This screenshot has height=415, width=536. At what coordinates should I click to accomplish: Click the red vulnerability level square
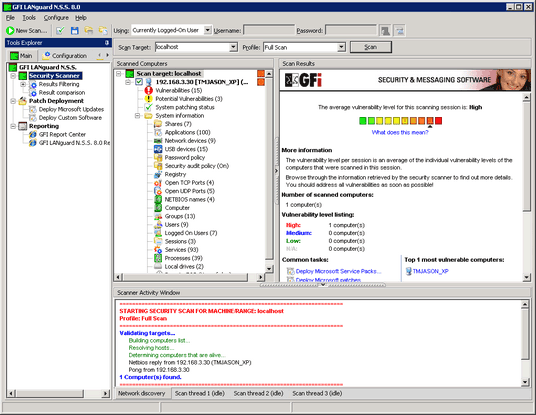point(438,121)
